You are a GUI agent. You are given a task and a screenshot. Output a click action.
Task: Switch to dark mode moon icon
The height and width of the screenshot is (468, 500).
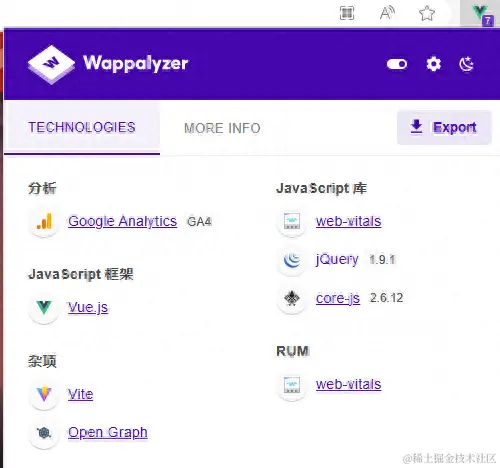pos(466,64)
